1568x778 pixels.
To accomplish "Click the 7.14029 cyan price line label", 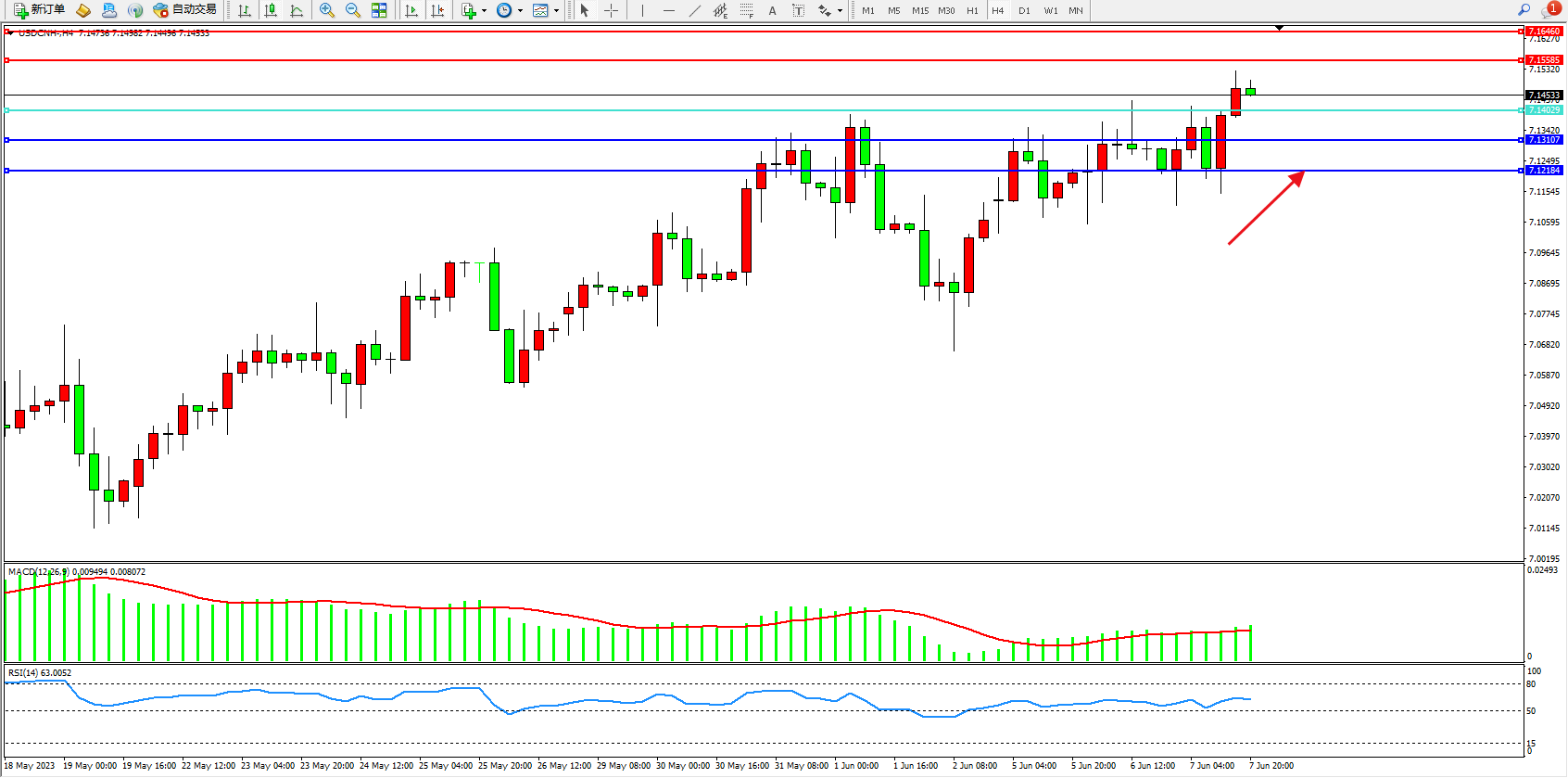I will point(1544,110).
